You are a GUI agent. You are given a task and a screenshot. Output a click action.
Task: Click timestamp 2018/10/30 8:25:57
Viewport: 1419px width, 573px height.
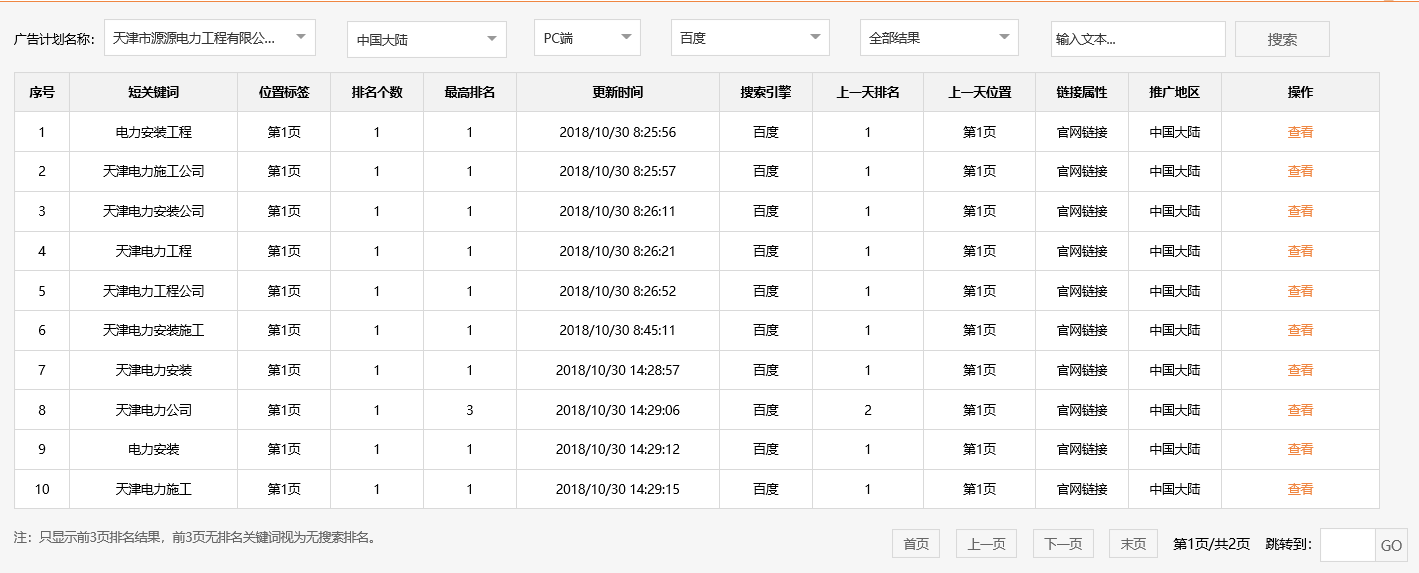point(618,171)
